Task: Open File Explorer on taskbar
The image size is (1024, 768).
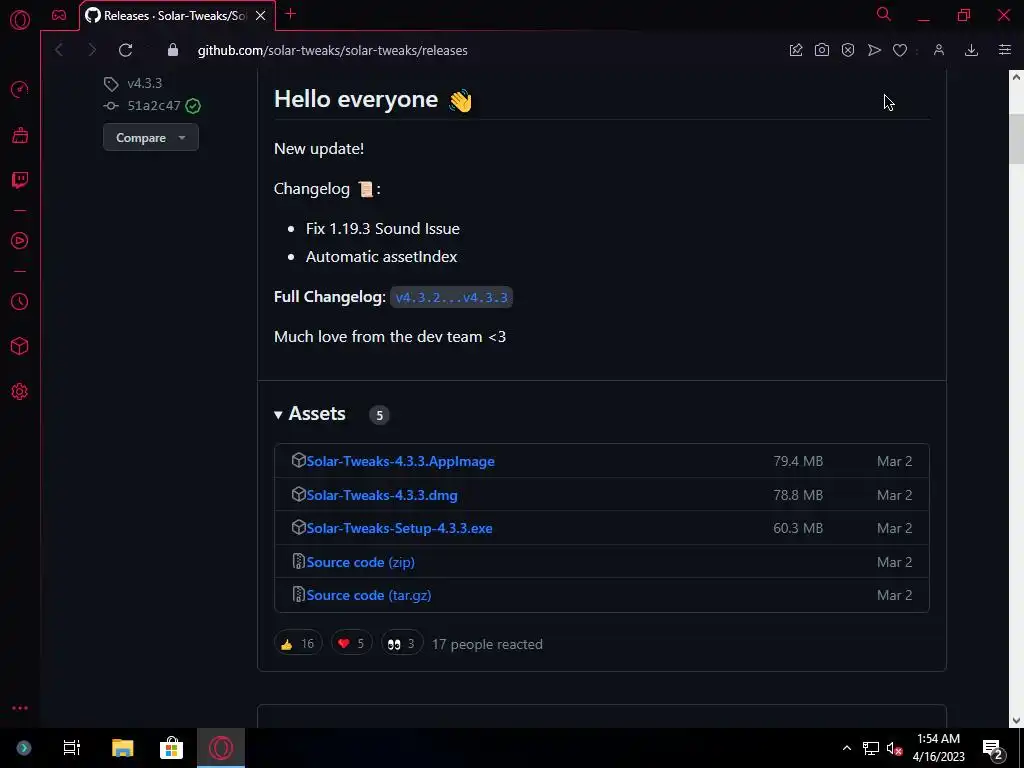Action: [122, 748]
